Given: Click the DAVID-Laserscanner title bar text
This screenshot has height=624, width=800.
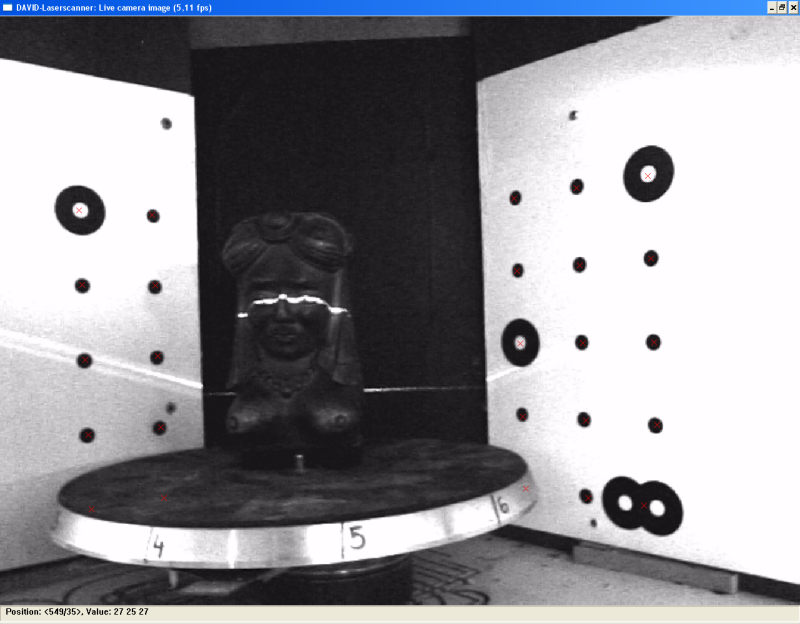Looking at the screenshot, I should 114,7.
